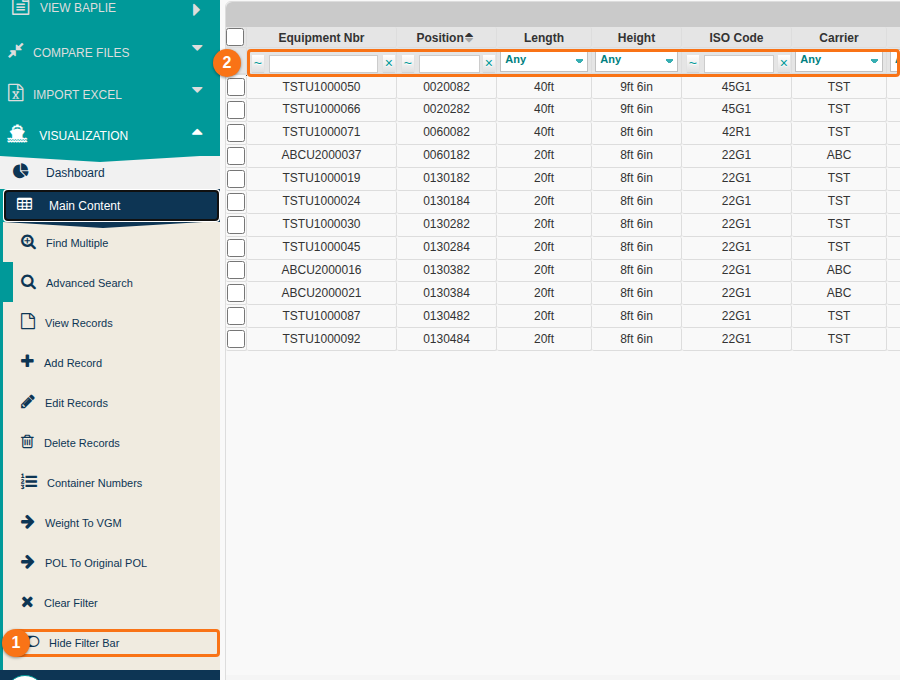Click the Position cell 0130482
Image resolution: width=900 pixels, height=680 pixels.
click(x=447, y=316)
